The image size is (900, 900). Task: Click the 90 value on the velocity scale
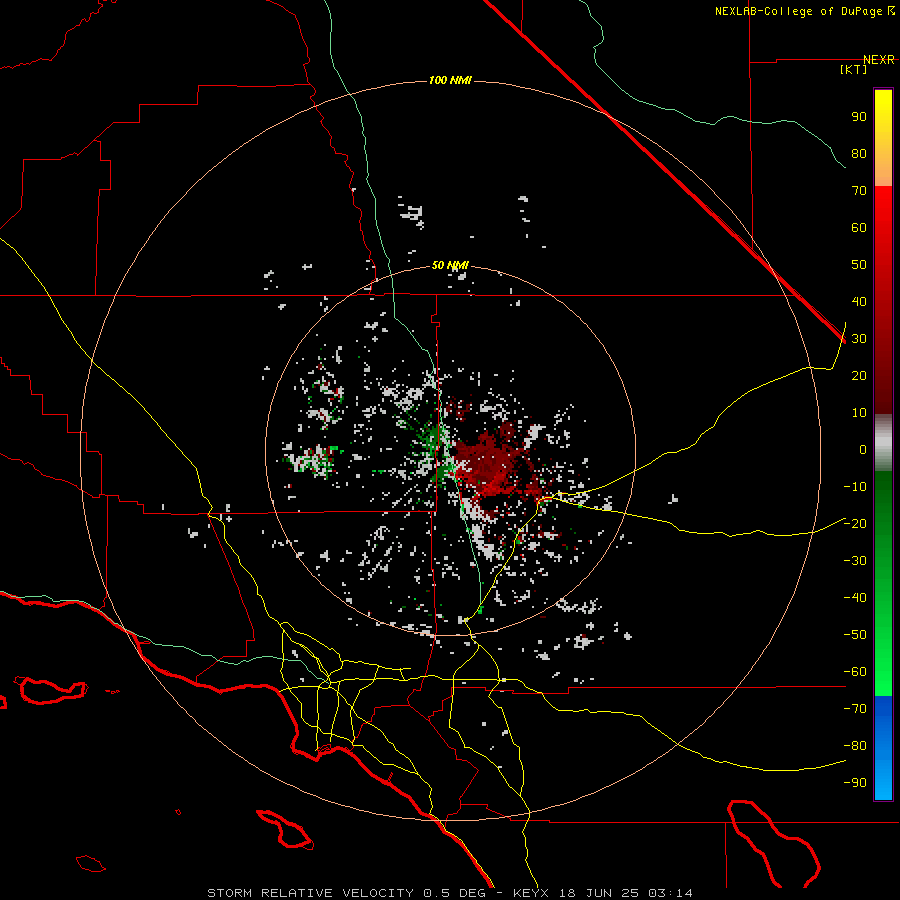[859, 117]
